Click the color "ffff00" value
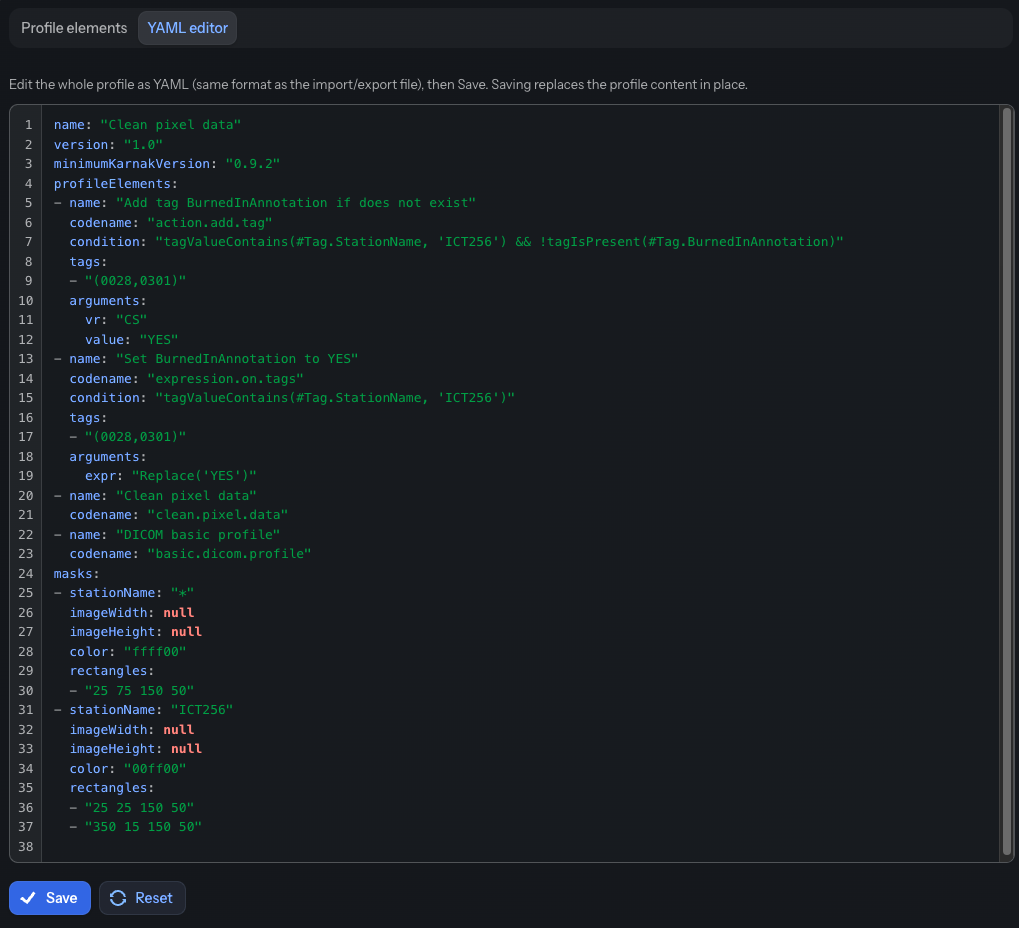This screenshot has height=928, width=1019. [x=155, y=651]
